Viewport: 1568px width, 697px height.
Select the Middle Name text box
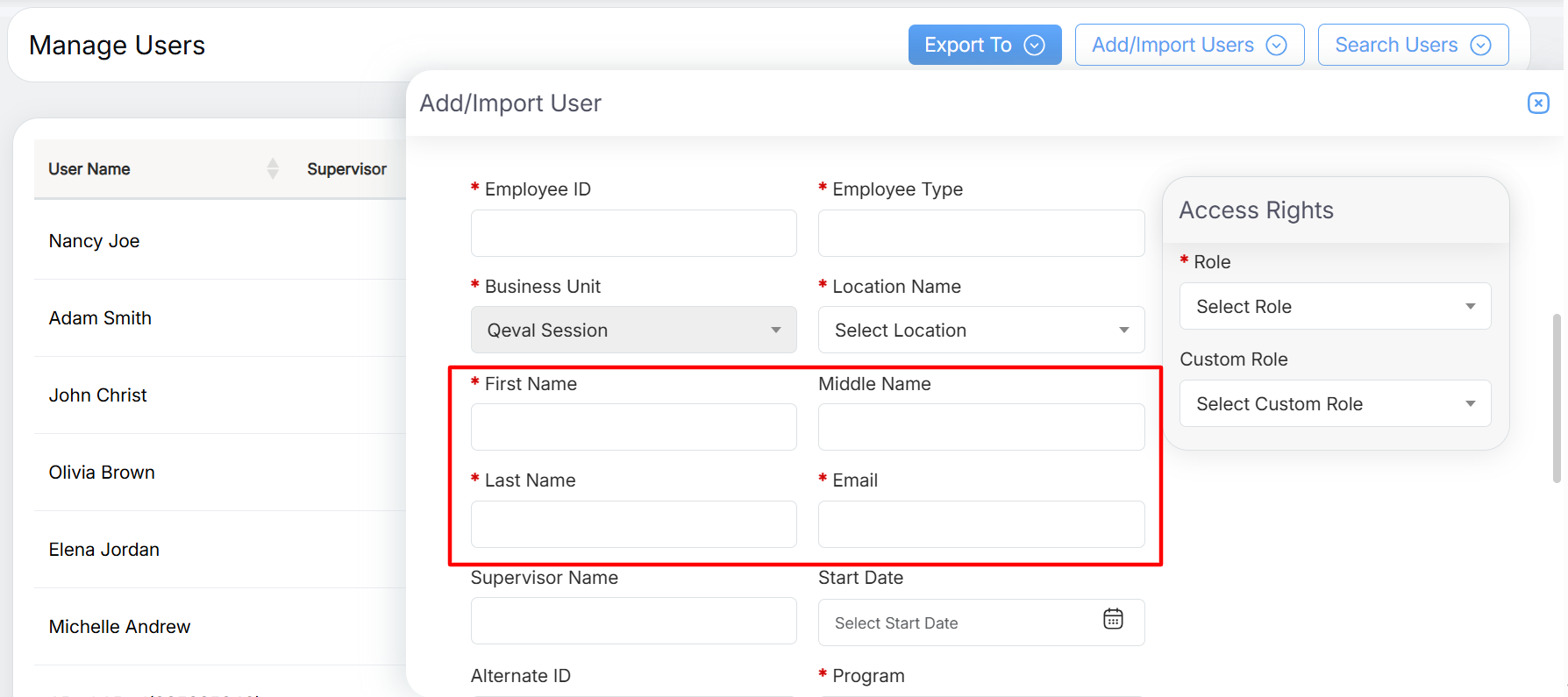pyautogui.click(x=980, y=427)
